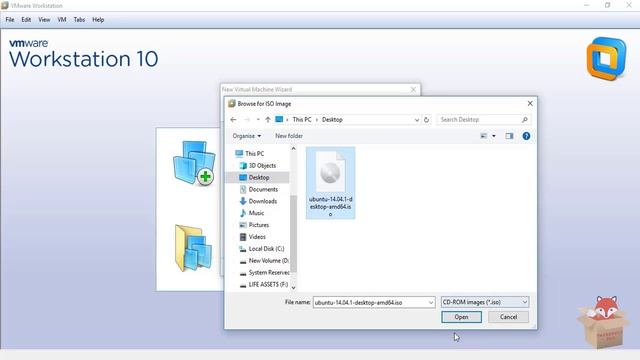Open the recent locations dropdown arrow
The height and width of the screenshot is (360, 640).
tap(258, 120)
